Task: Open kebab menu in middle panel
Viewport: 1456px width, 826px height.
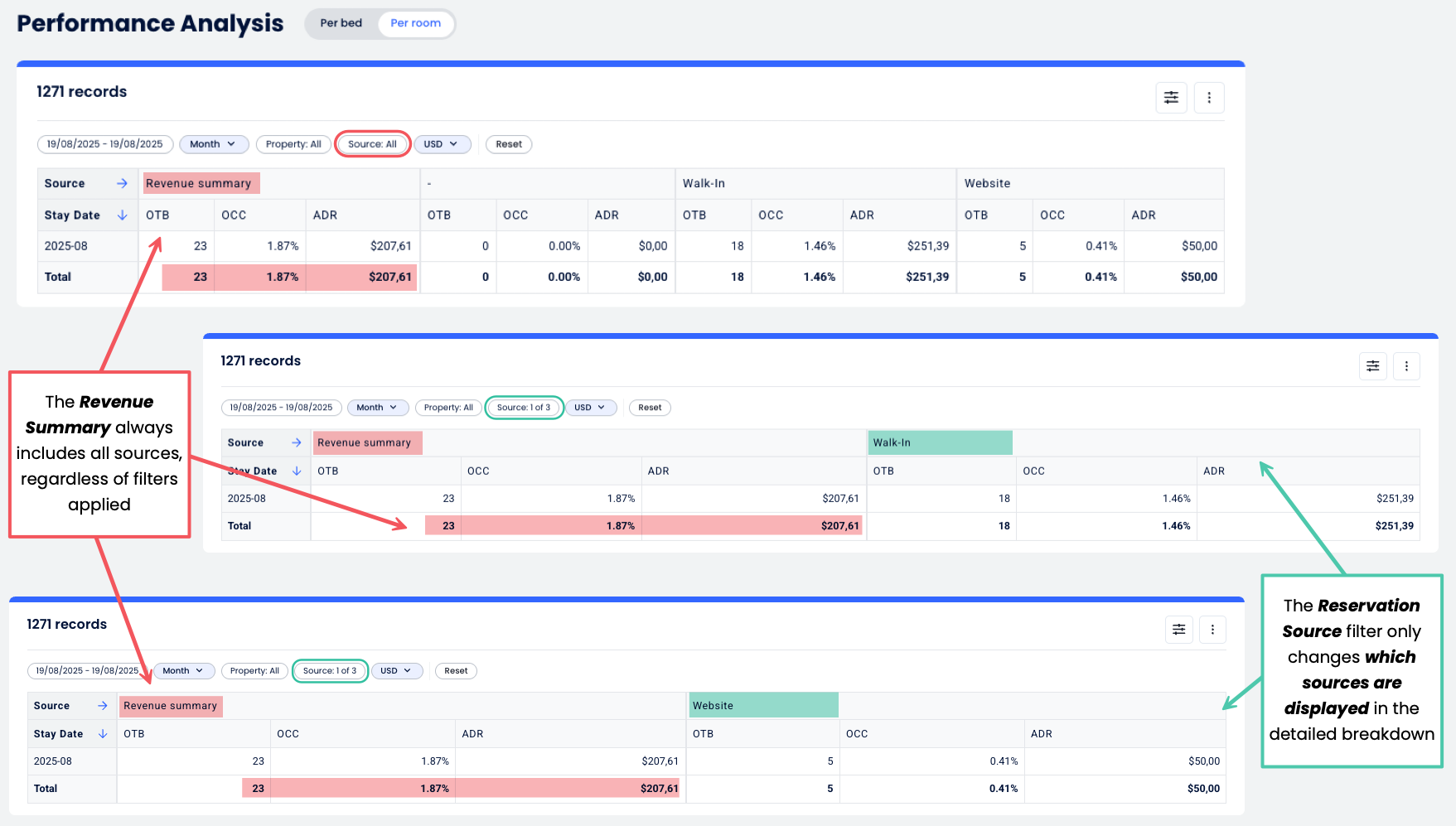Action: [x=1406, y=366]
